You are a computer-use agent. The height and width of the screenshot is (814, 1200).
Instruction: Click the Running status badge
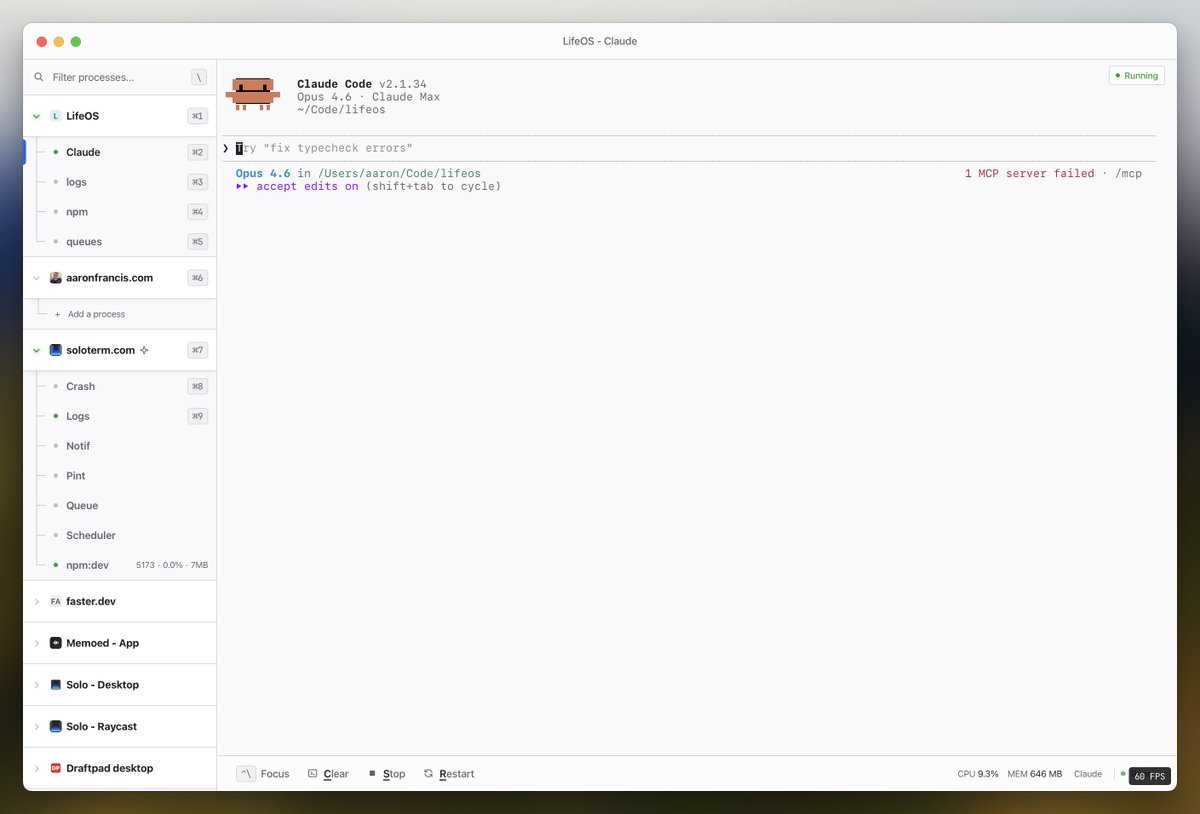pyautogui.click(x=1137, y=76)
